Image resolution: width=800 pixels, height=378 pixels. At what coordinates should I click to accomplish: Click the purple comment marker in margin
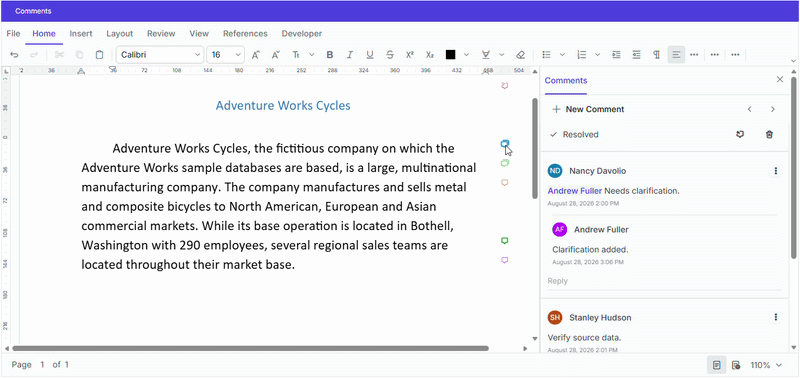(505, 260)
